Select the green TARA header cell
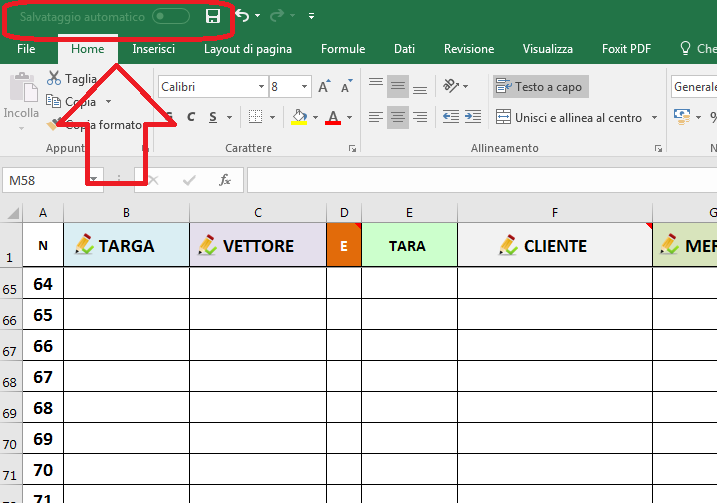 (x=409, y=245)
